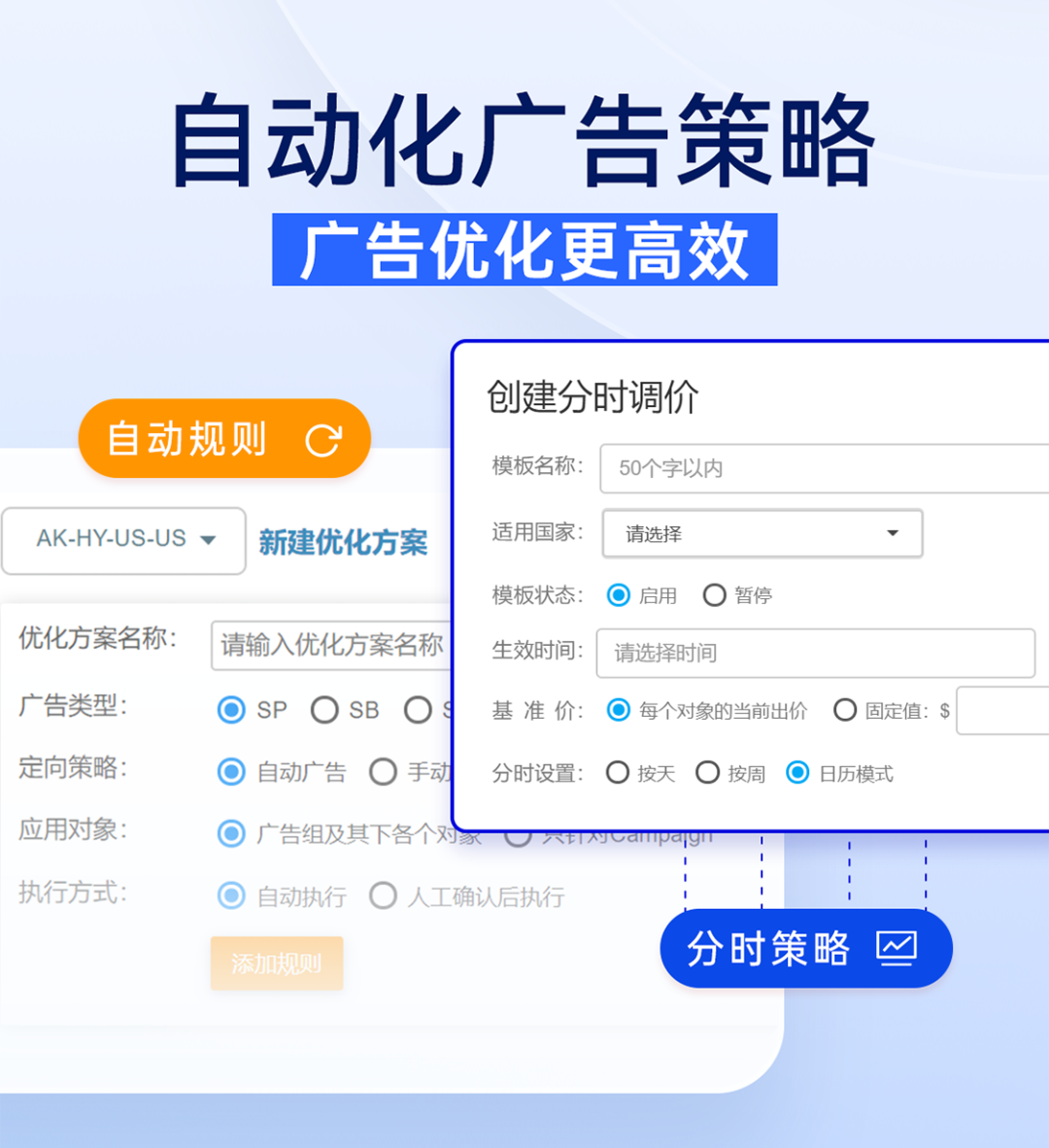The height and width of the screenshot is (1148, 1049).
Task: Click the orange 自动规则 pill button
Action: [224, 439]
